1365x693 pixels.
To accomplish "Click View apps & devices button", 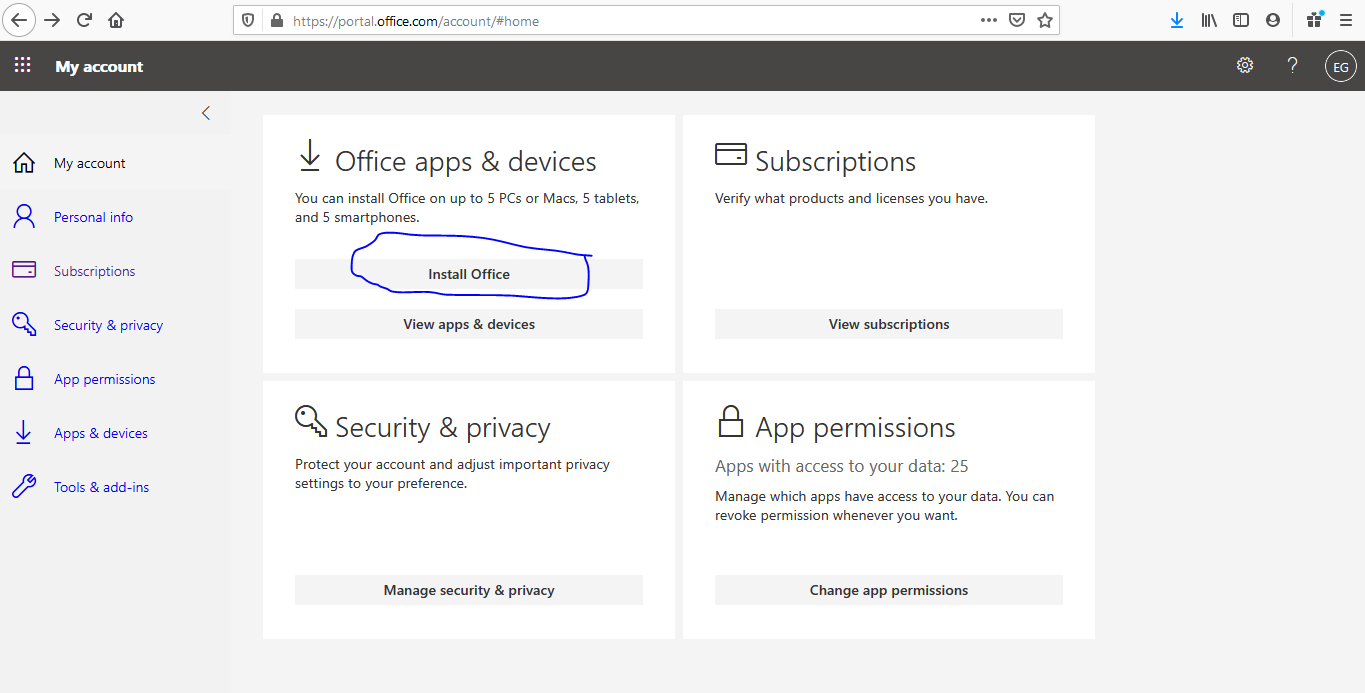I will click(x=469, y=324).
